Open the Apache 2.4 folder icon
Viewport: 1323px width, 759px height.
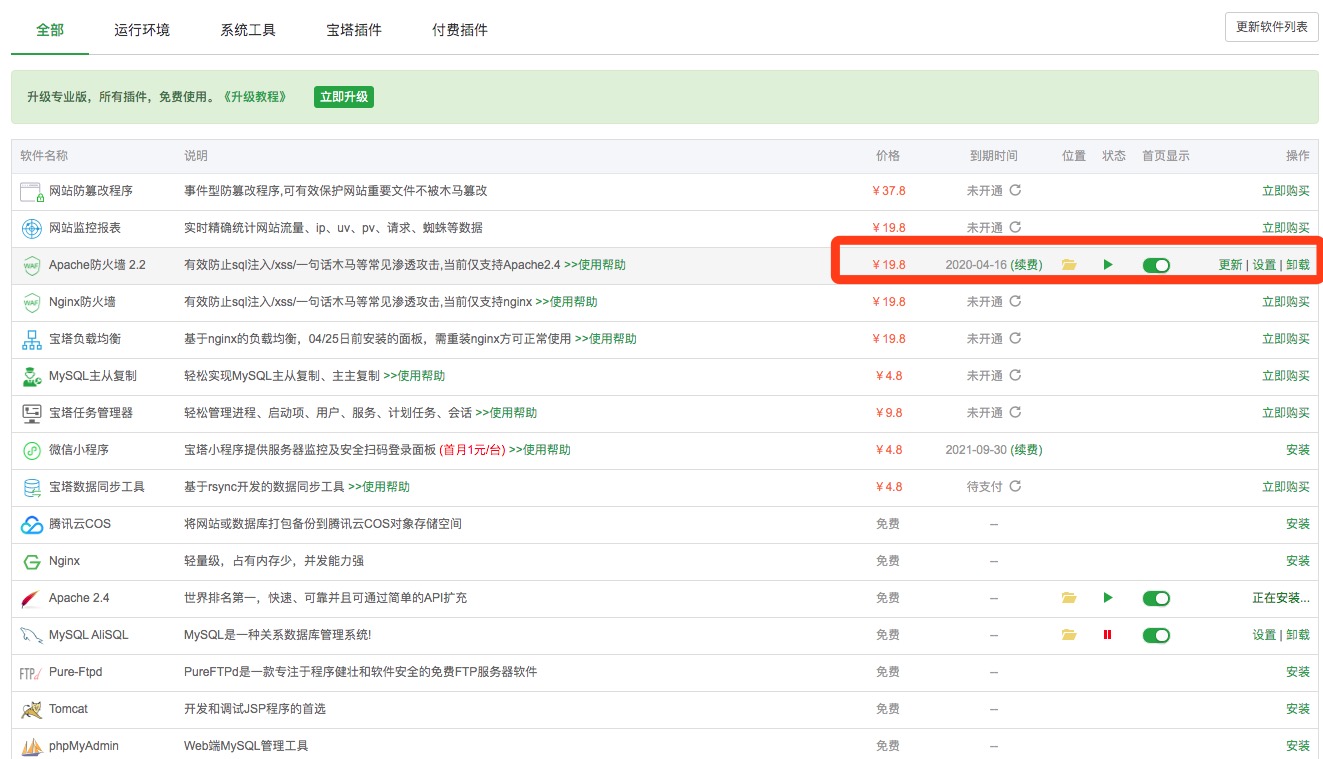coord(1069,598)
